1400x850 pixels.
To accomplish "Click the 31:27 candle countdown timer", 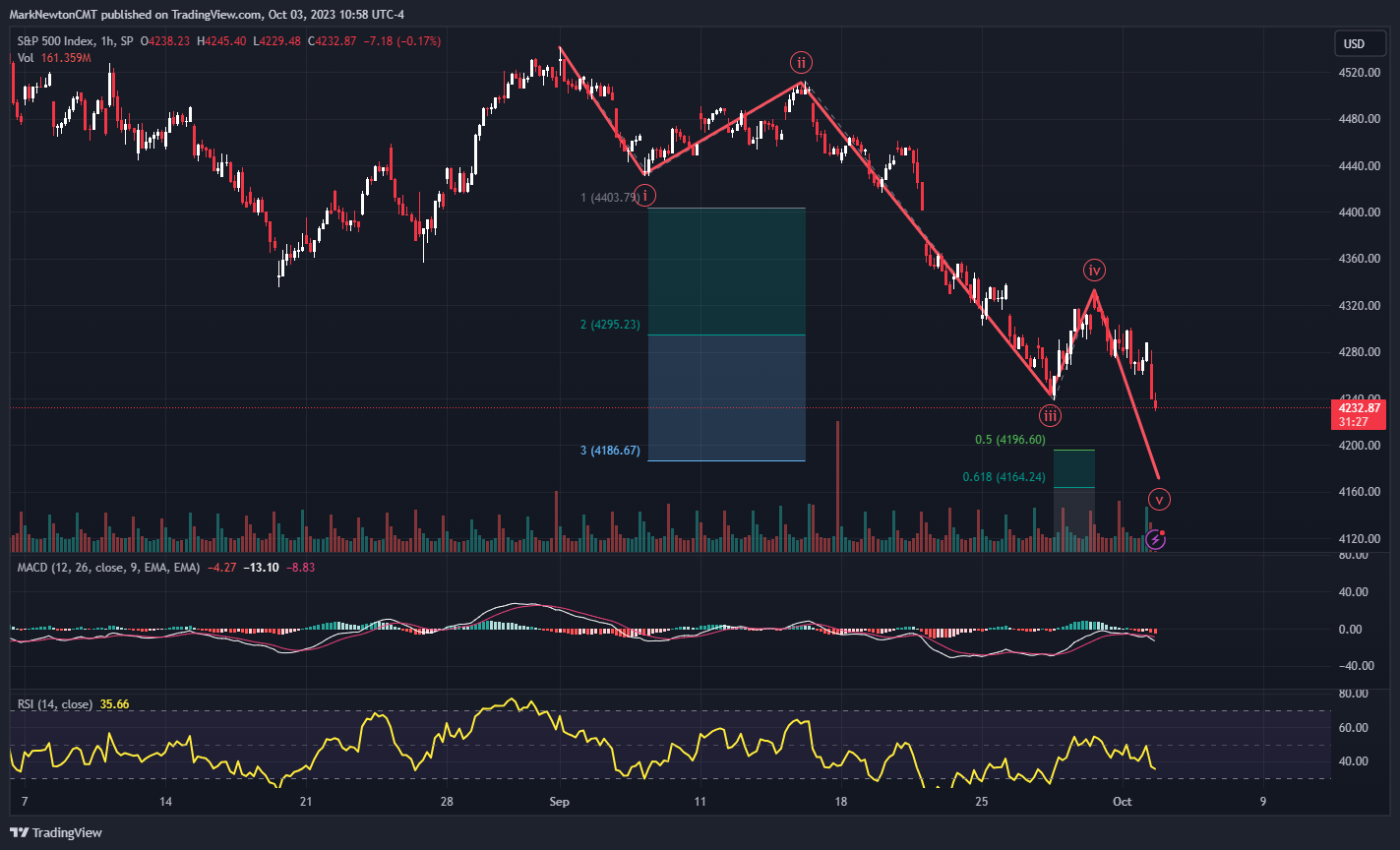I will click(x=1358, y=420).
